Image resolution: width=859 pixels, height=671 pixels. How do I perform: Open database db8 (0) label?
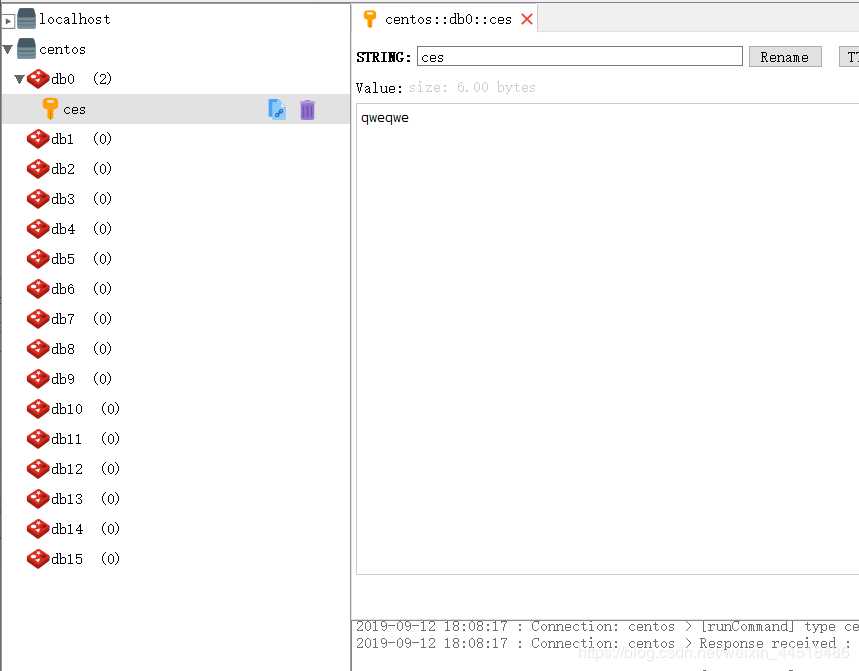(81, 349)
